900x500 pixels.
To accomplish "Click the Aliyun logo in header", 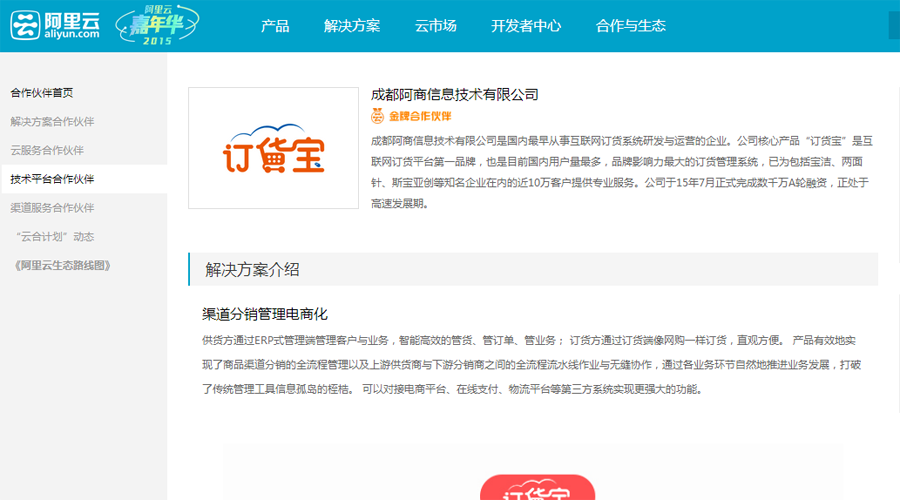I will pyautogui.click(x=55, y=25).
